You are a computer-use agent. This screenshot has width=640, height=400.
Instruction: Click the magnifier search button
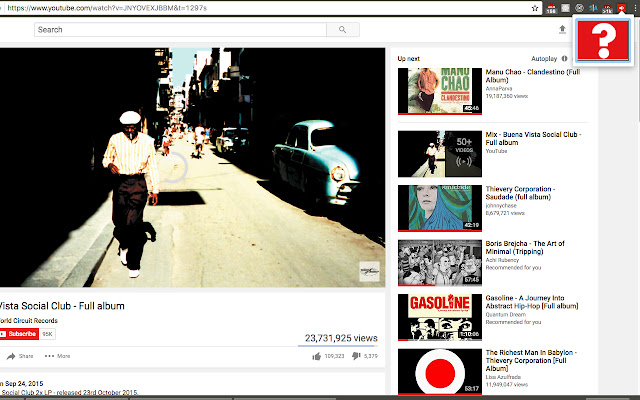pos(343,29)
